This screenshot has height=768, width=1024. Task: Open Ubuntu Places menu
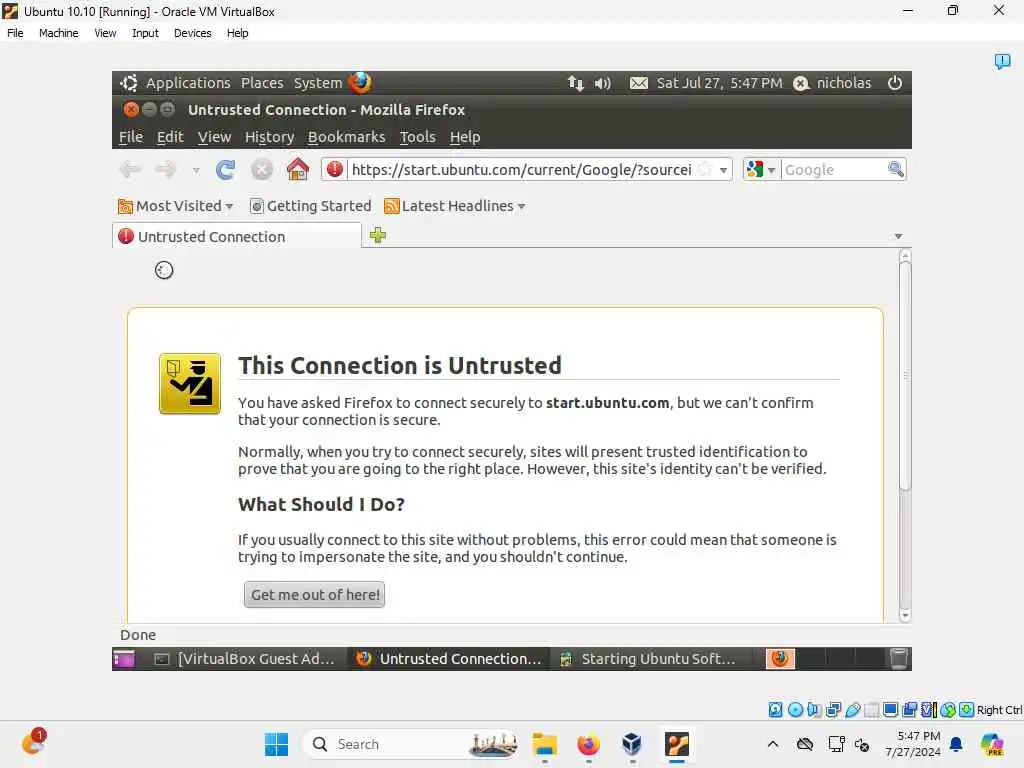(262, 83)
